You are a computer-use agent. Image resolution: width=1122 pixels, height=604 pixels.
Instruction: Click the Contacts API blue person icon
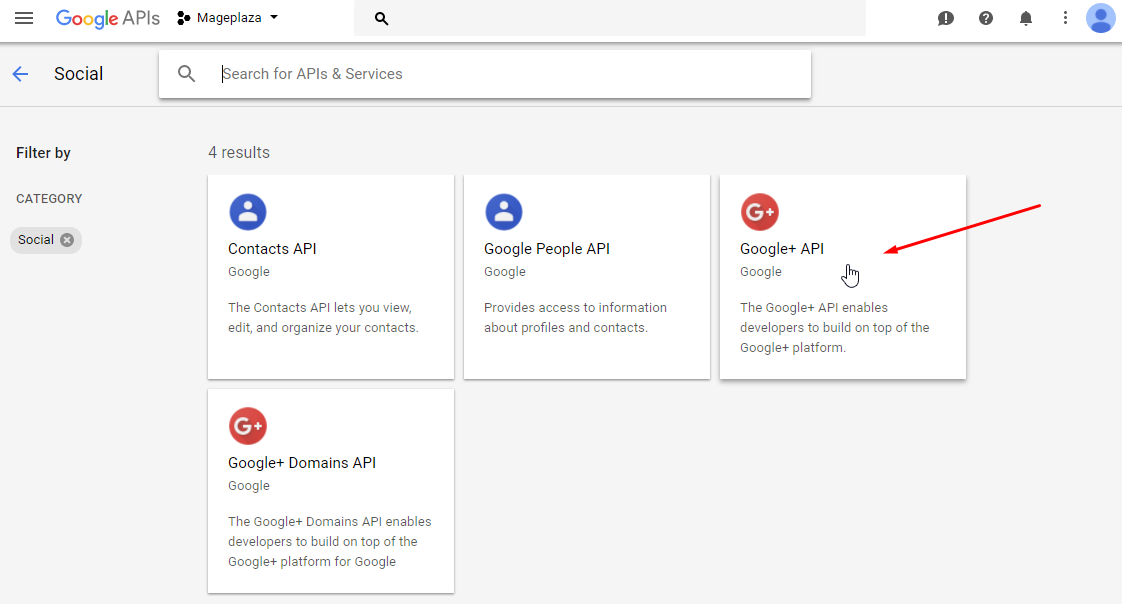coord(247,212)
